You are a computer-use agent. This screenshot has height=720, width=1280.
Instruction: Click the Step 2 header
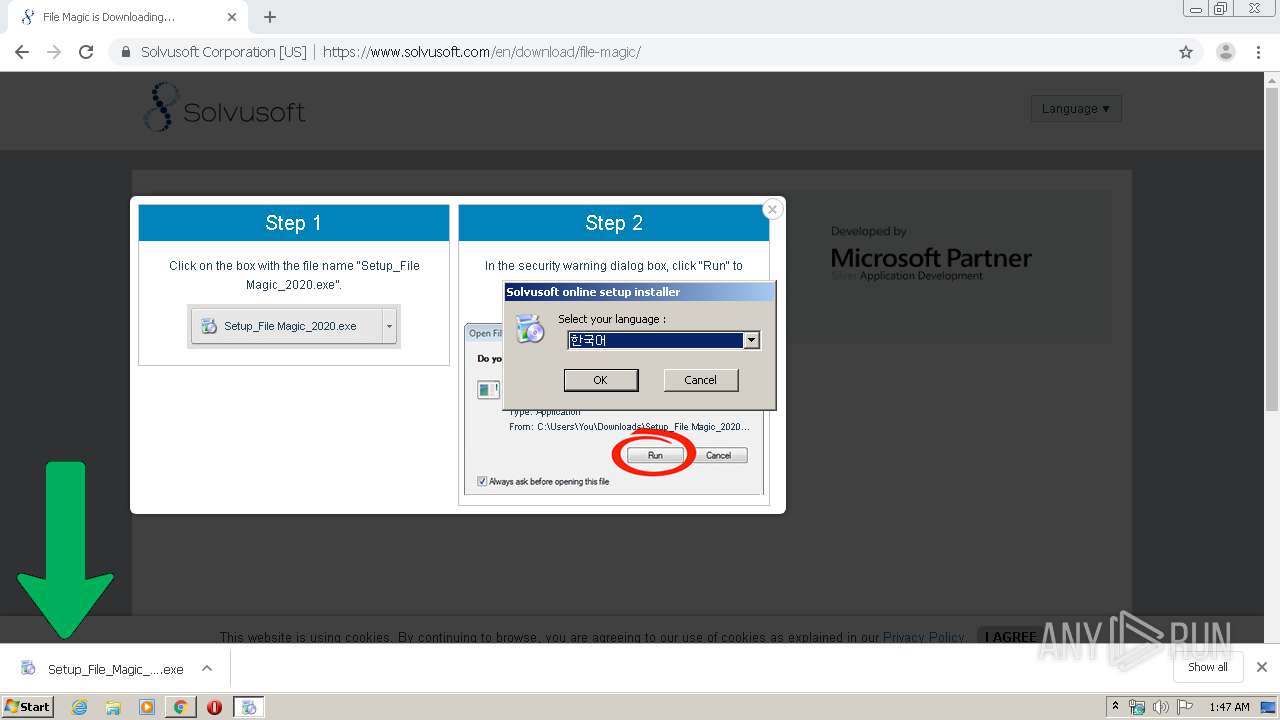click(614, 223)
